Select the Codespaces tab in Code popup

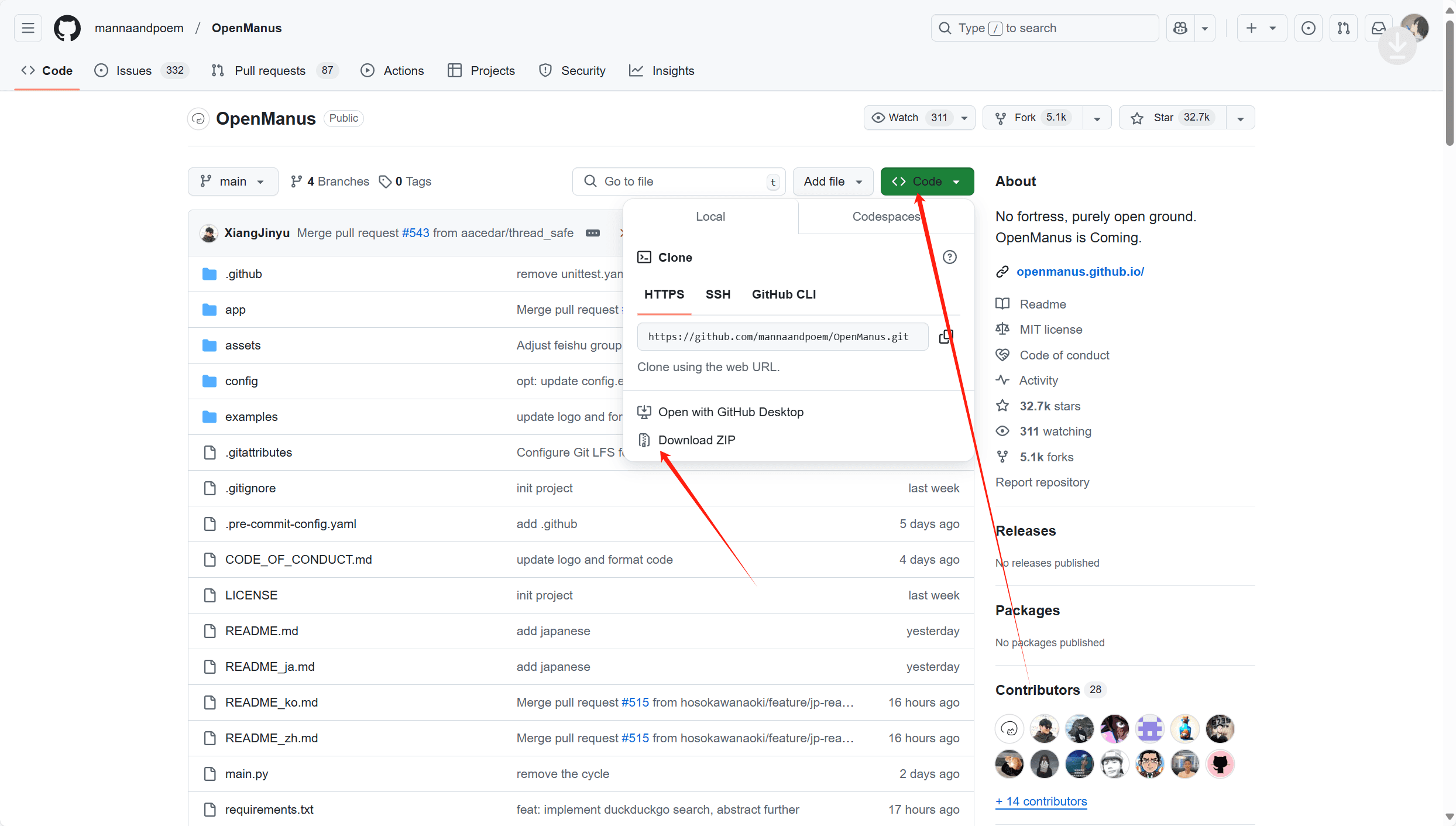[886, 217]
